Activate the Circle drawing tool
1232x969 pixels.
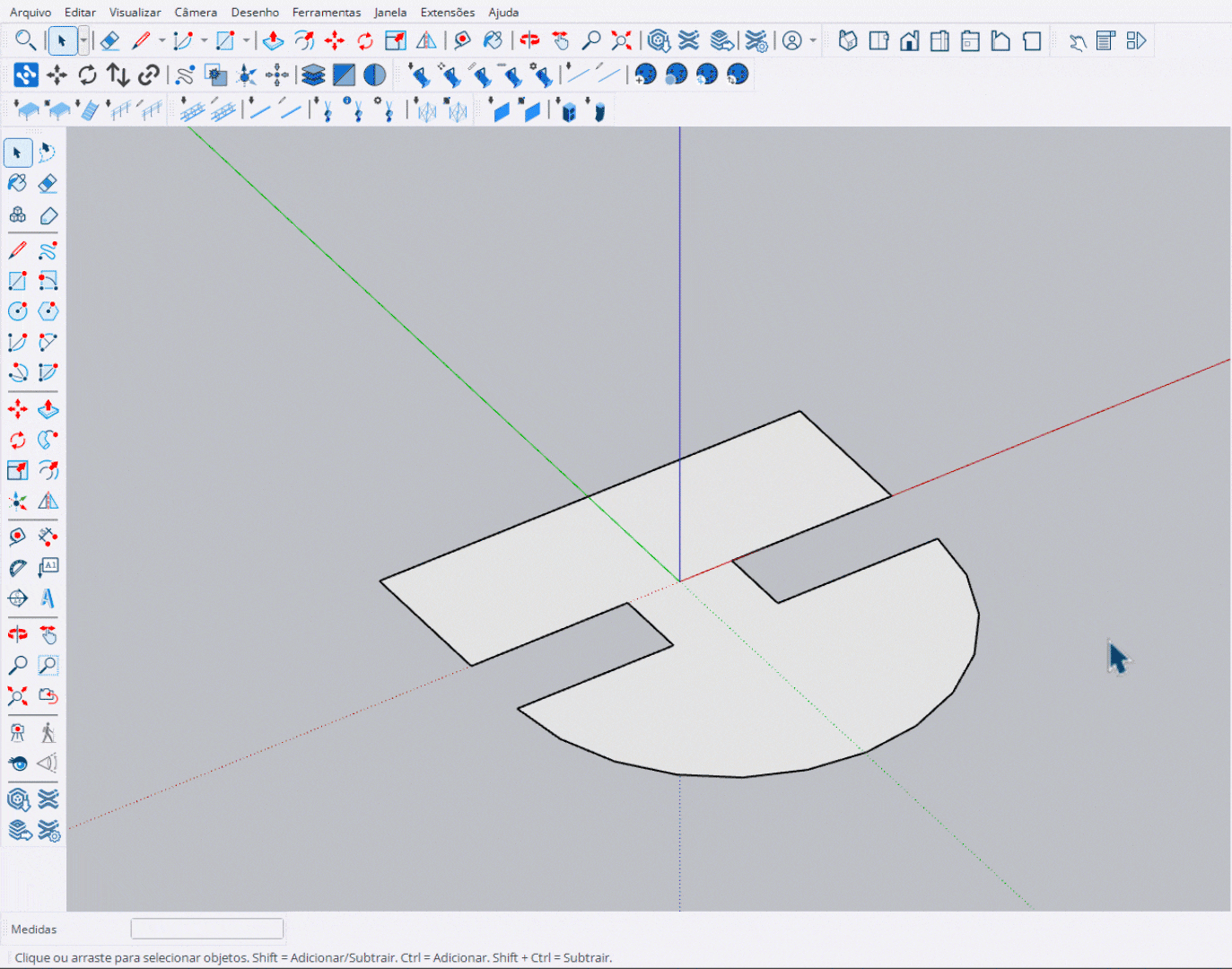pyautogui.click(x=17, y=311)
